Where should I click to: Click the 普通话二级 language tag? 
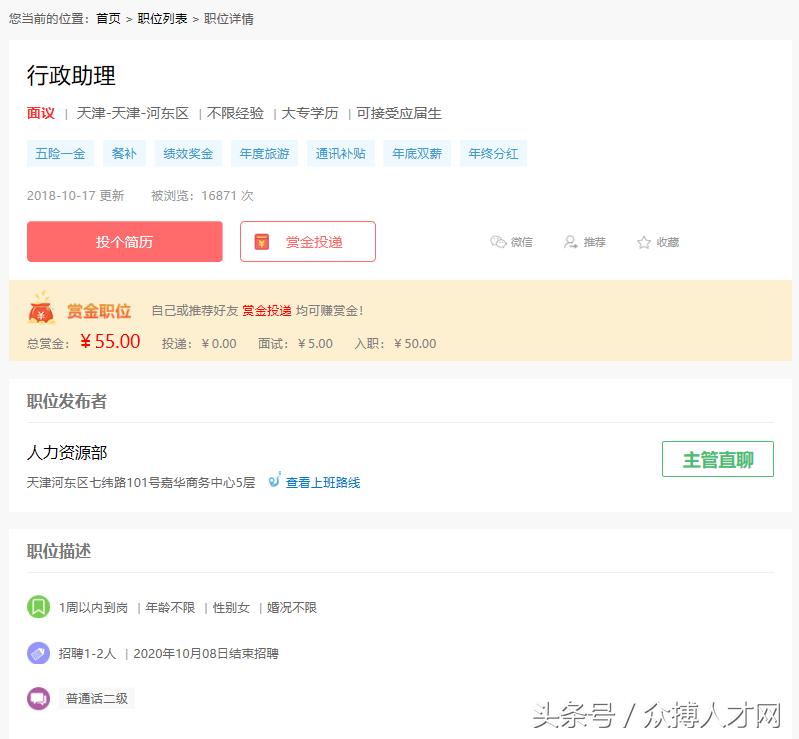point(97,698)
